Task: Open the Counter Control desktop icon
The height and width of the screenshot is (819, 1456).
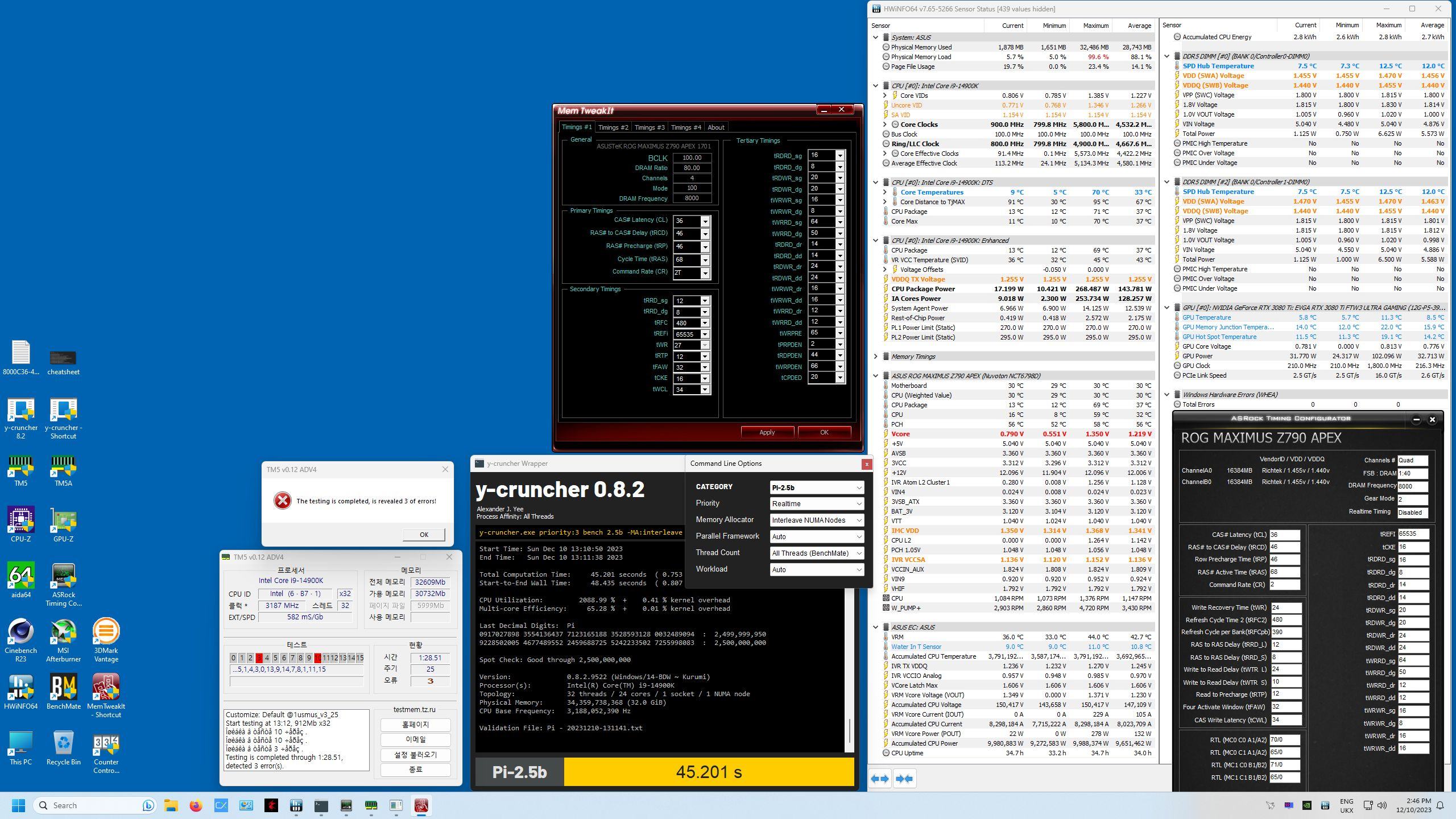Action: point(106,752)
